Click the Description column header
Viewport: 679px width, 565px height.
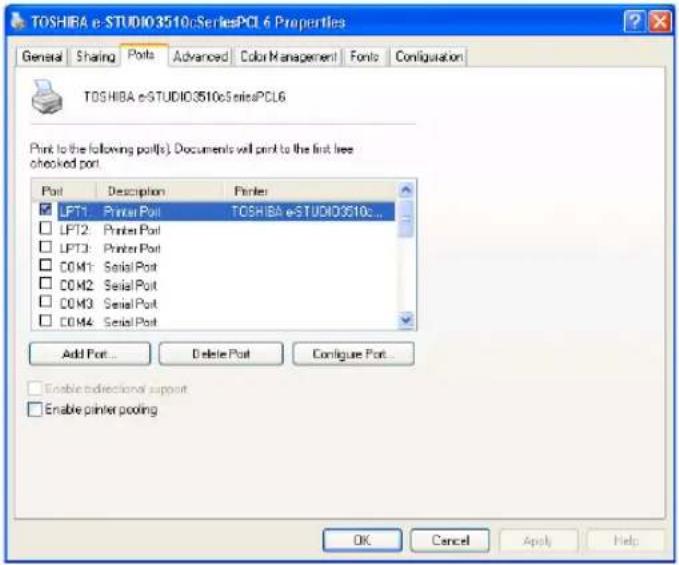[160, 191]
